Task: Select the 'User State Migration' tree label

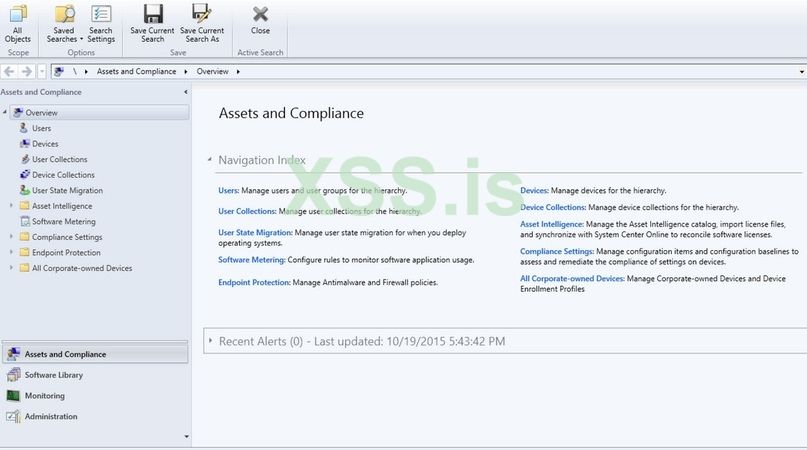Action: click(x=67, y=190)
